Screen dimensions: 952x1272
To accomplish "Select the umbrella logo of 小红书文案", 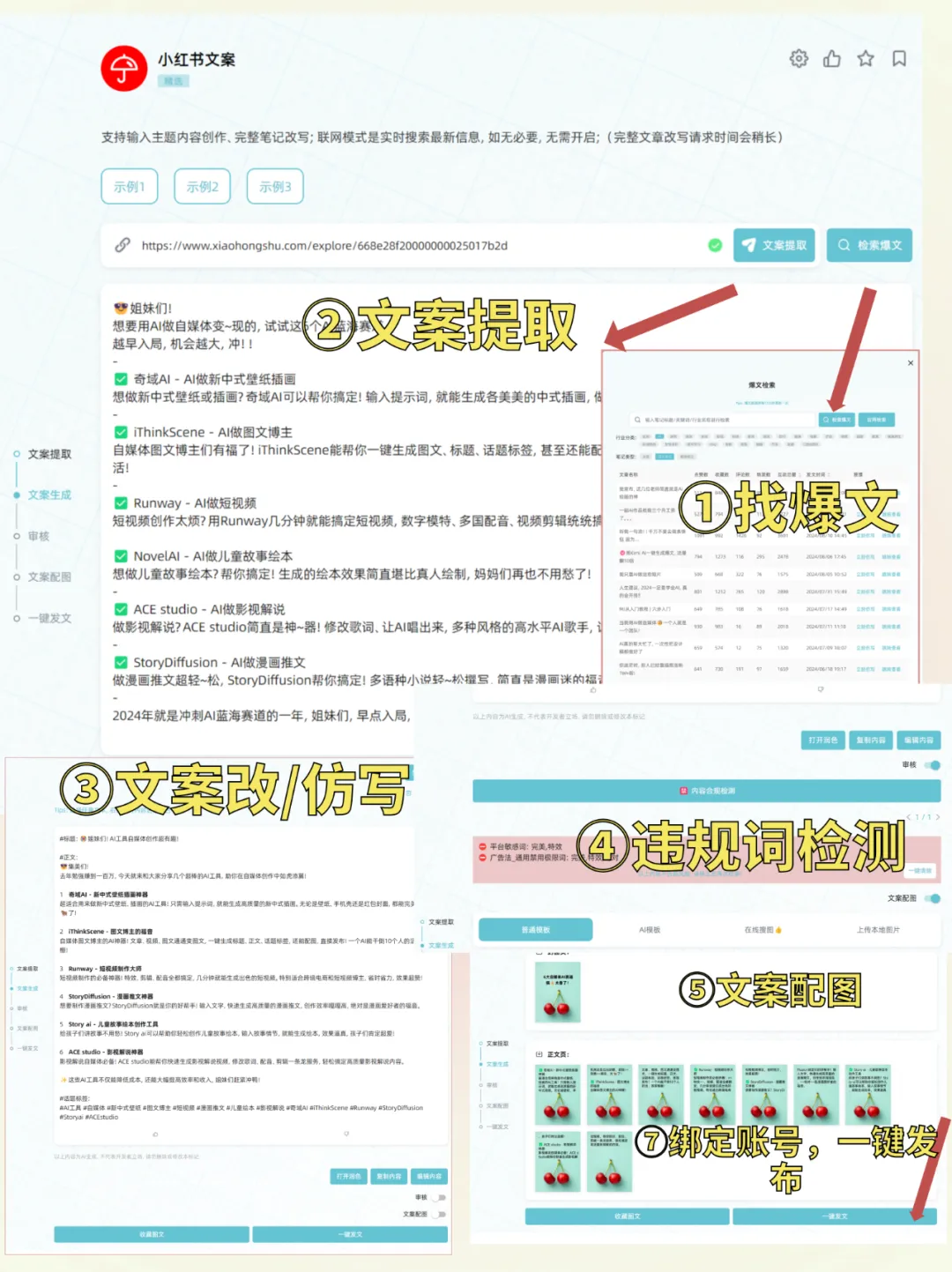I will pyautogui.click(x=124, y=69).
